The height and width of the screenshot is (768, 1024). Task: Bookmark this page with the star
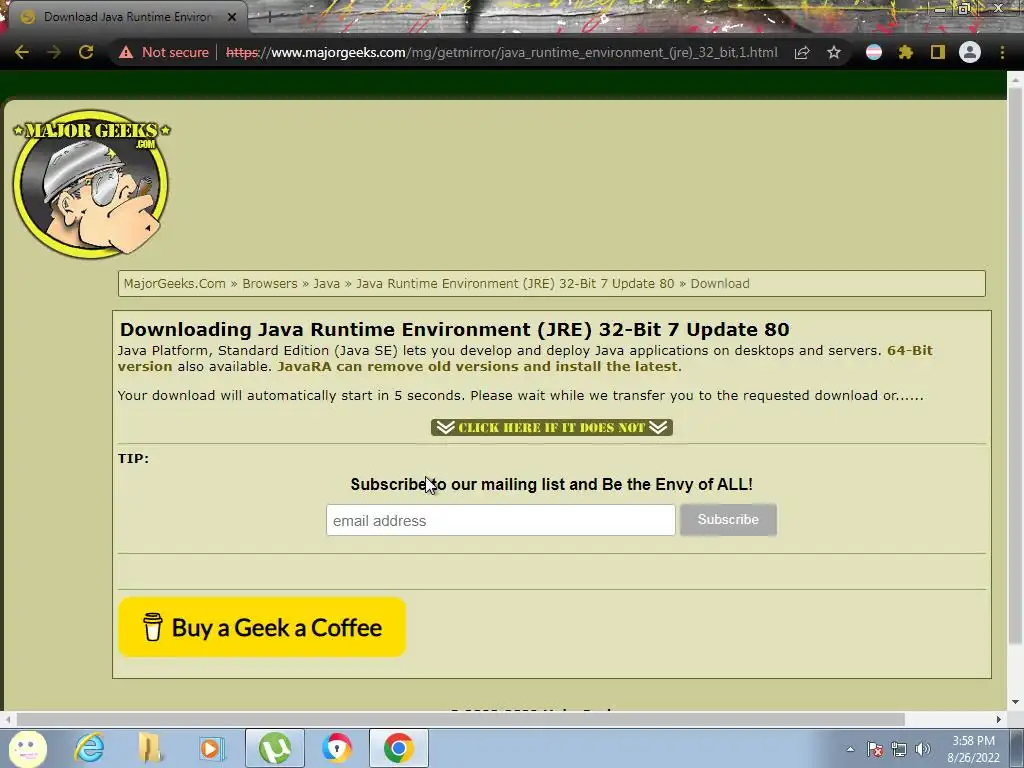834,52
